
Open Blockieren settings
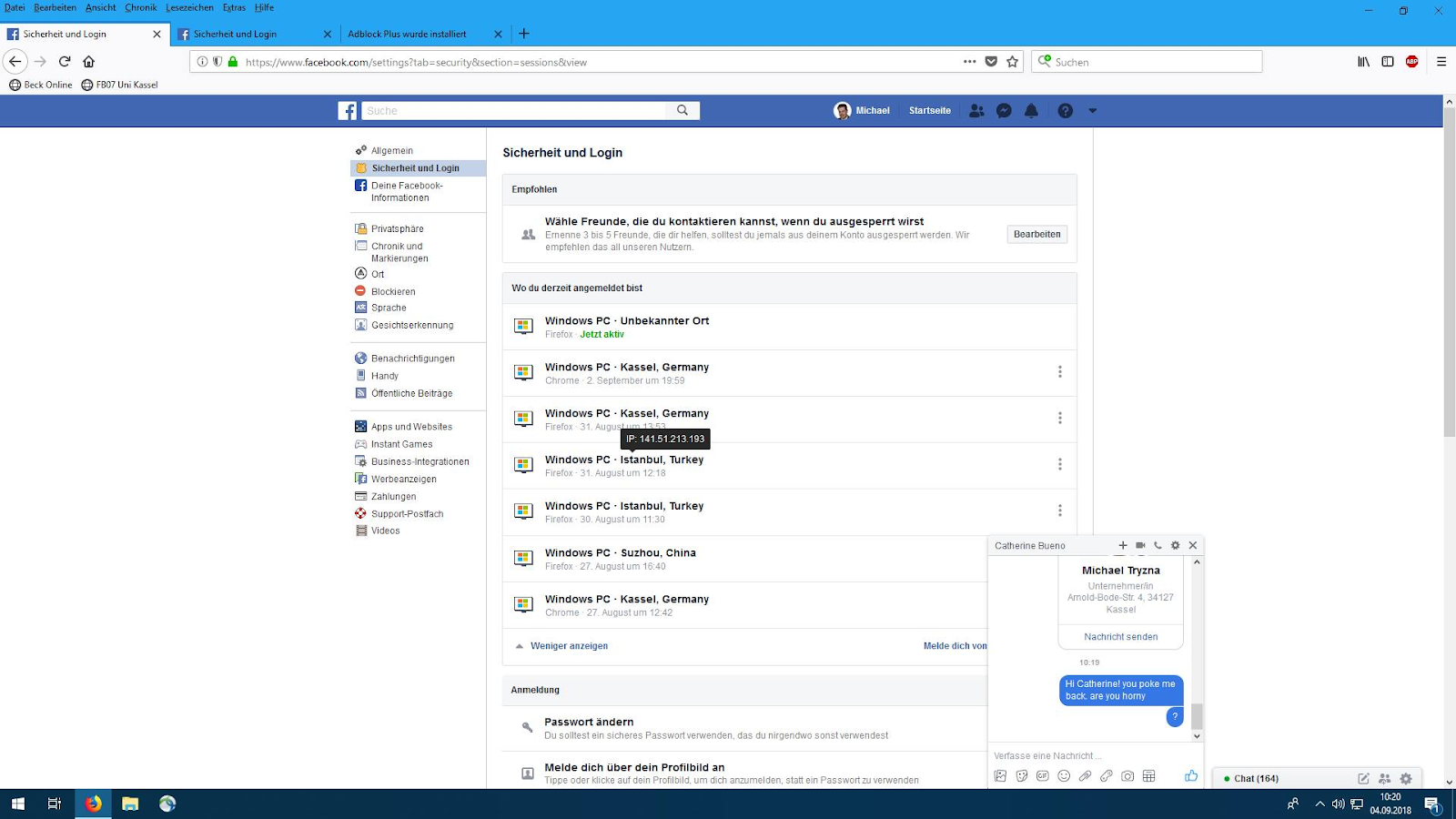[392, 292]
